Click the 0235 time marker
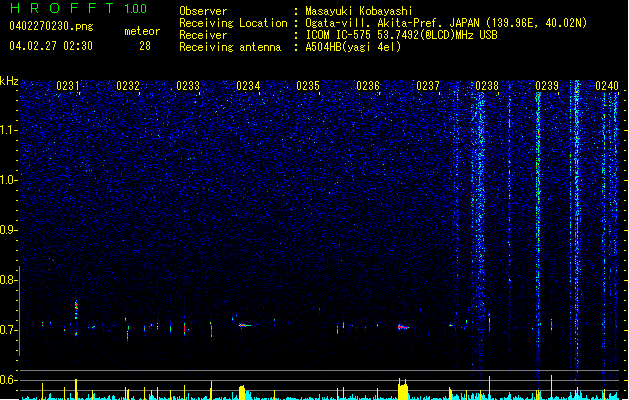The width and height of the screenshot is (629, 400). tap(308, 86)
